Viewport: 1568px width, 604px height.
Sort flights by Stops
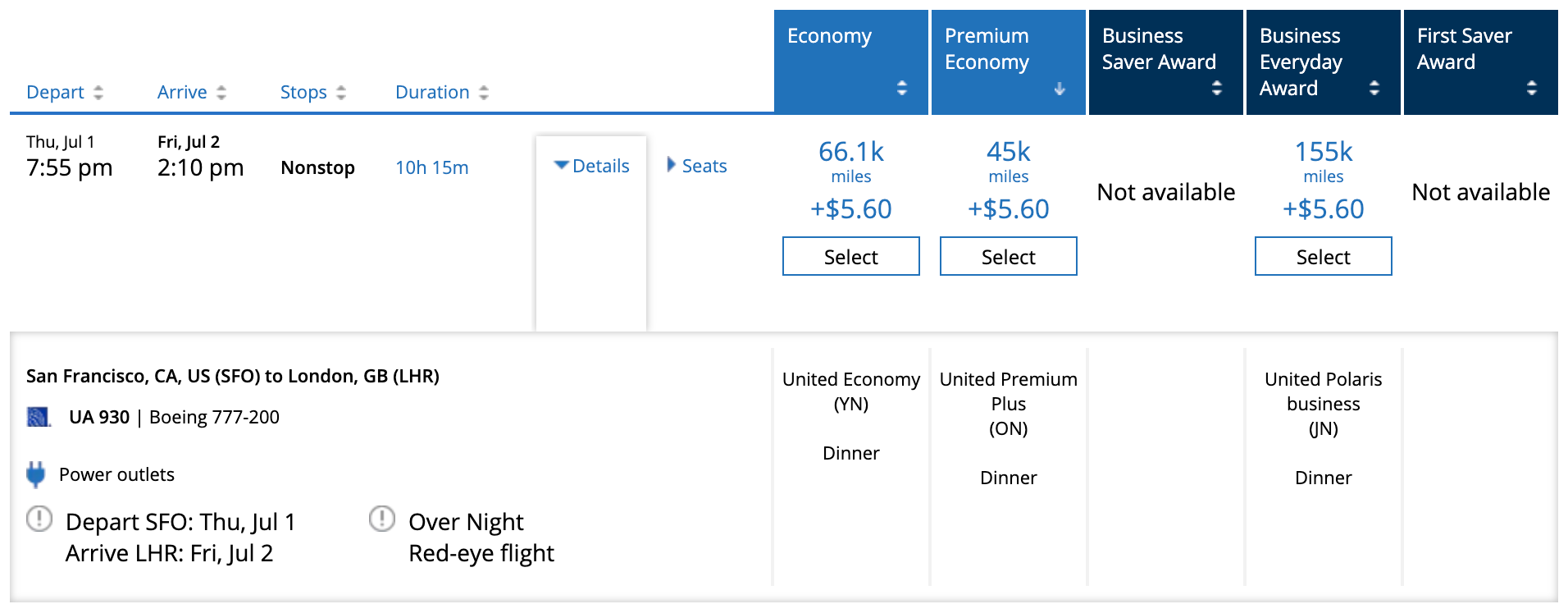[x=312, y=92]
